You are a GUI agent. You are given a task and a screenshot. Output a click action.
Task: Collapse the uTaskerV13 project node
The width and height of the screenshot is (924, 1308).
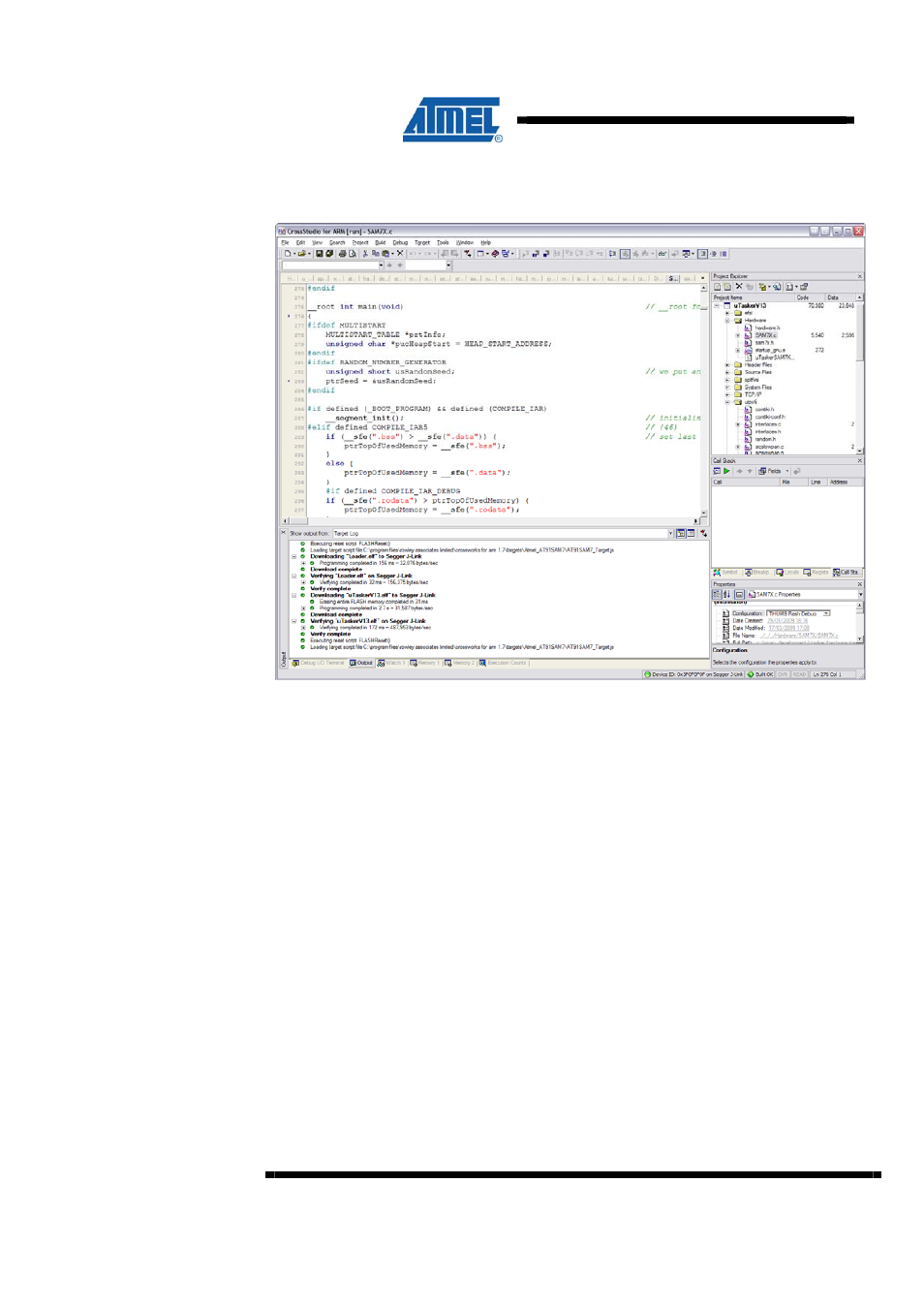coord(717,306)
